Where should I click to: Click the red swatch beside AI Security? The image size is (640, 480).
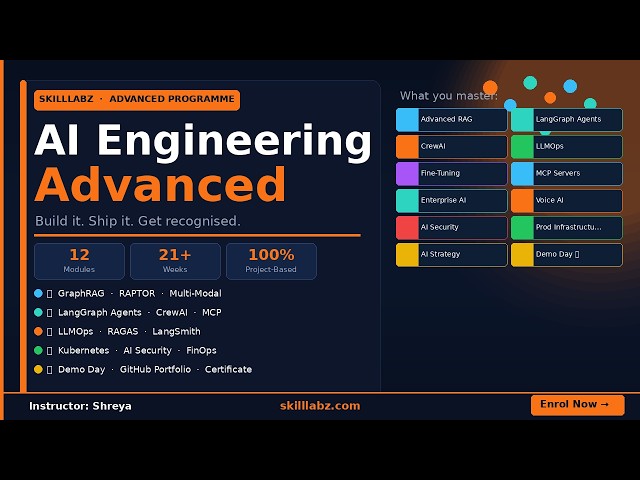point(407,227)
